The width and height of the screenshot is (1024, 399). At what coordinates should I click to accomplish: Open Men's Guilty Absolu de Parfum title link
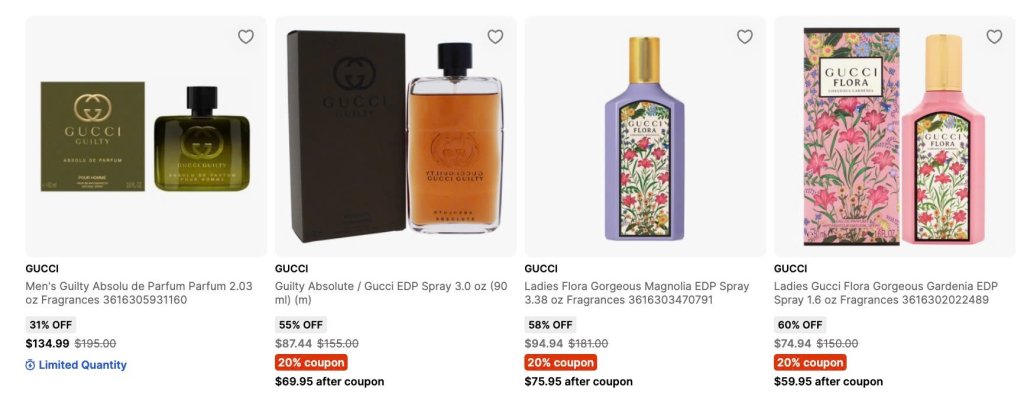(139, 293)
